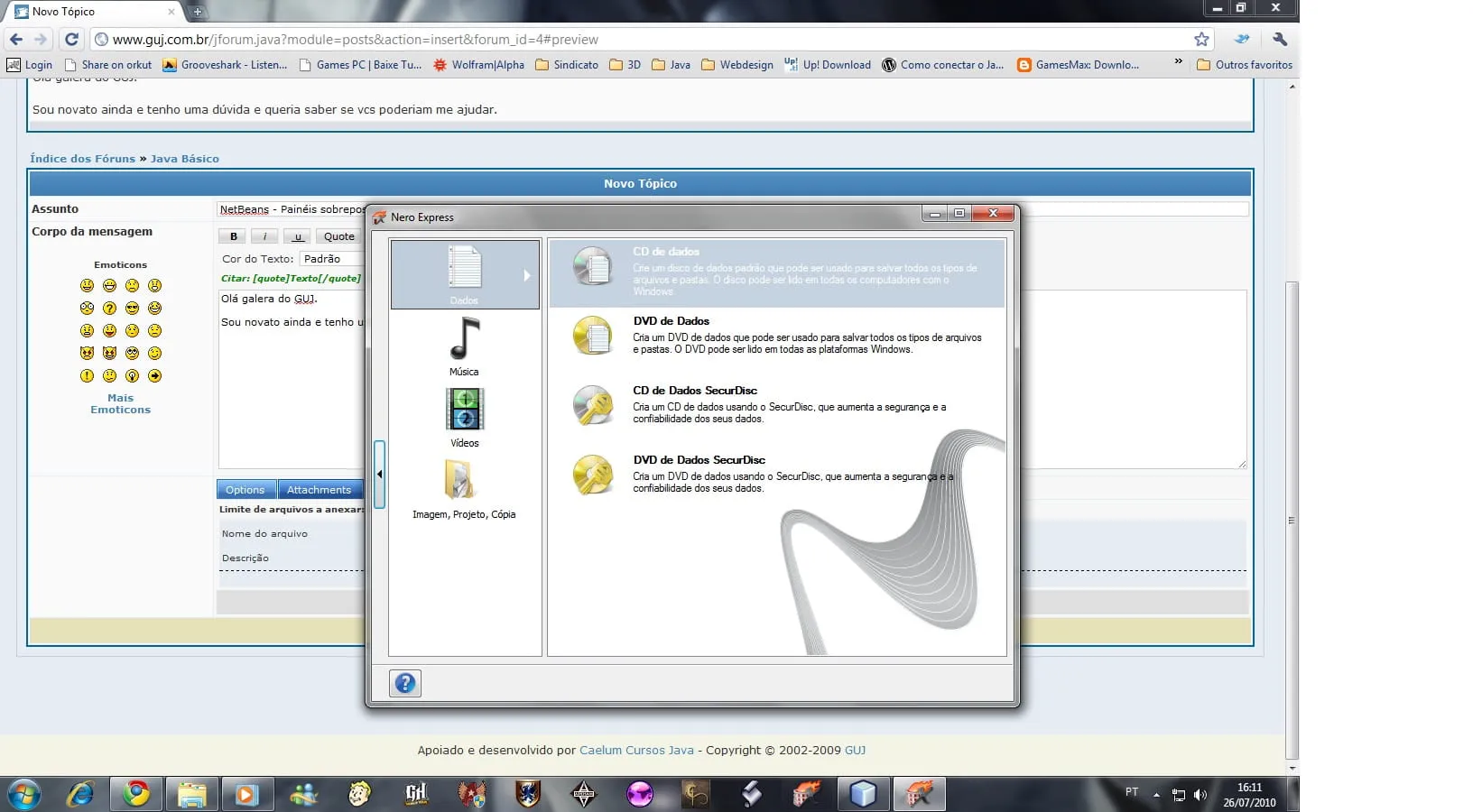Choose CD de Dados SecurDisc option

click(x=694, y=391)
